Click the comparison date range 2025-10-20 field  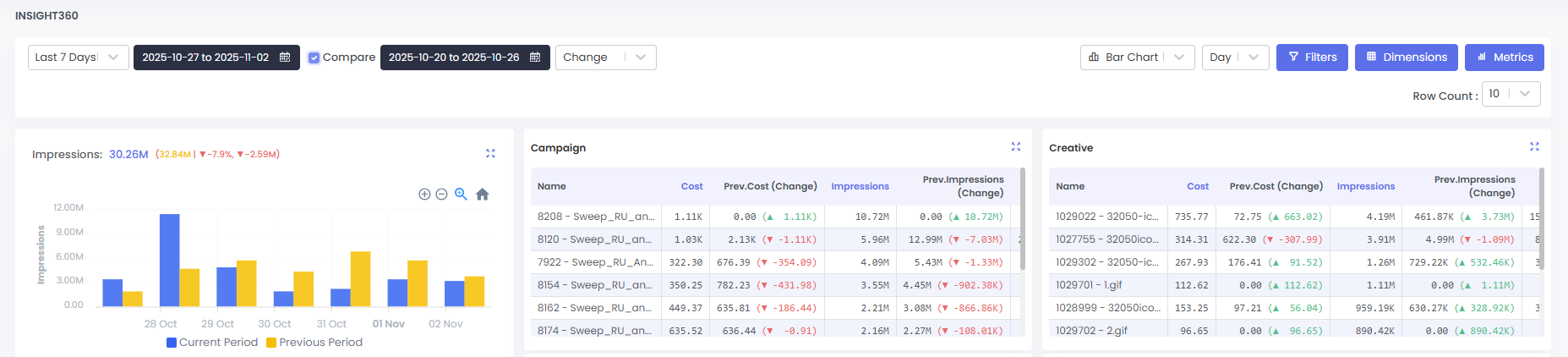(x=454, y=58)
